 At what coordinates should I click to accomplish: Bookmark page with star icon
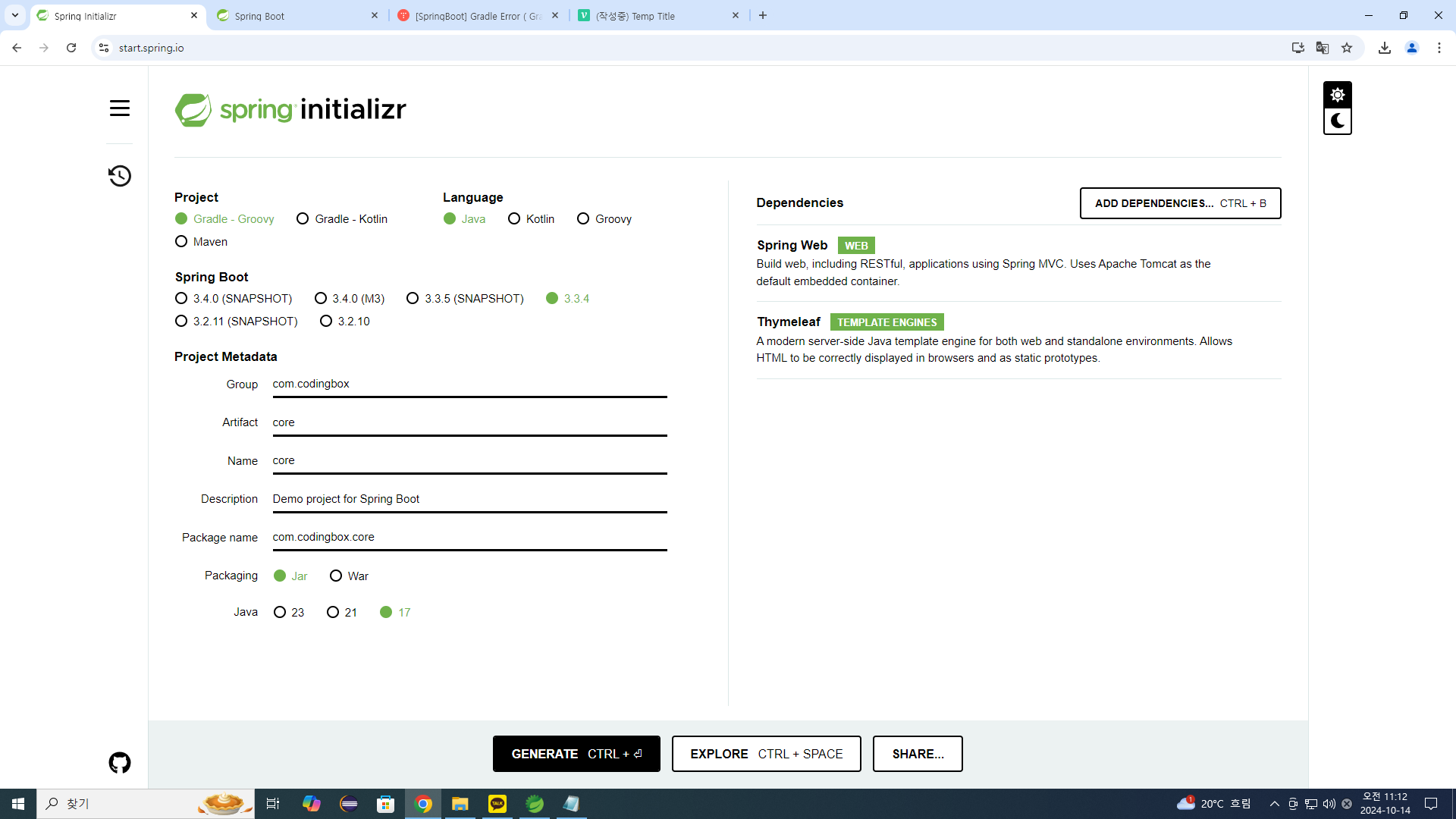[x=1347, y=48]
